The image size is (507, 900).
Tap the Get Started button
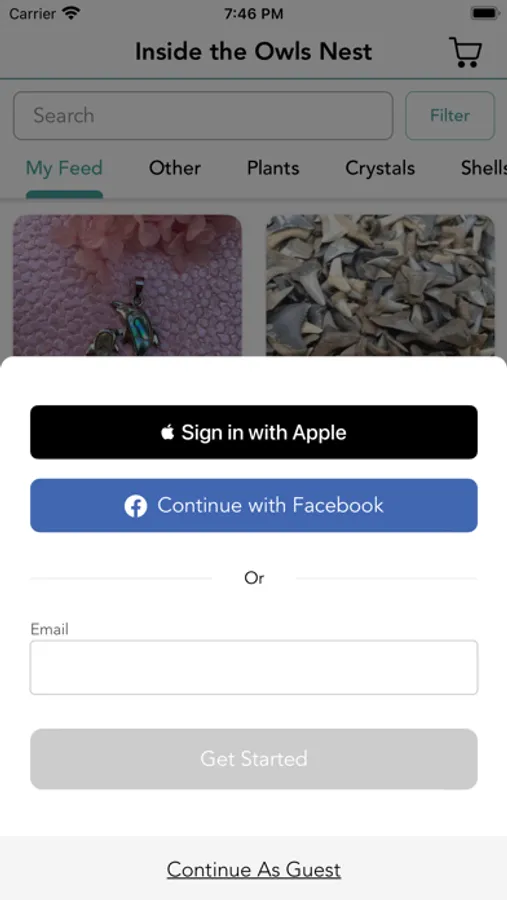point(254,759)
